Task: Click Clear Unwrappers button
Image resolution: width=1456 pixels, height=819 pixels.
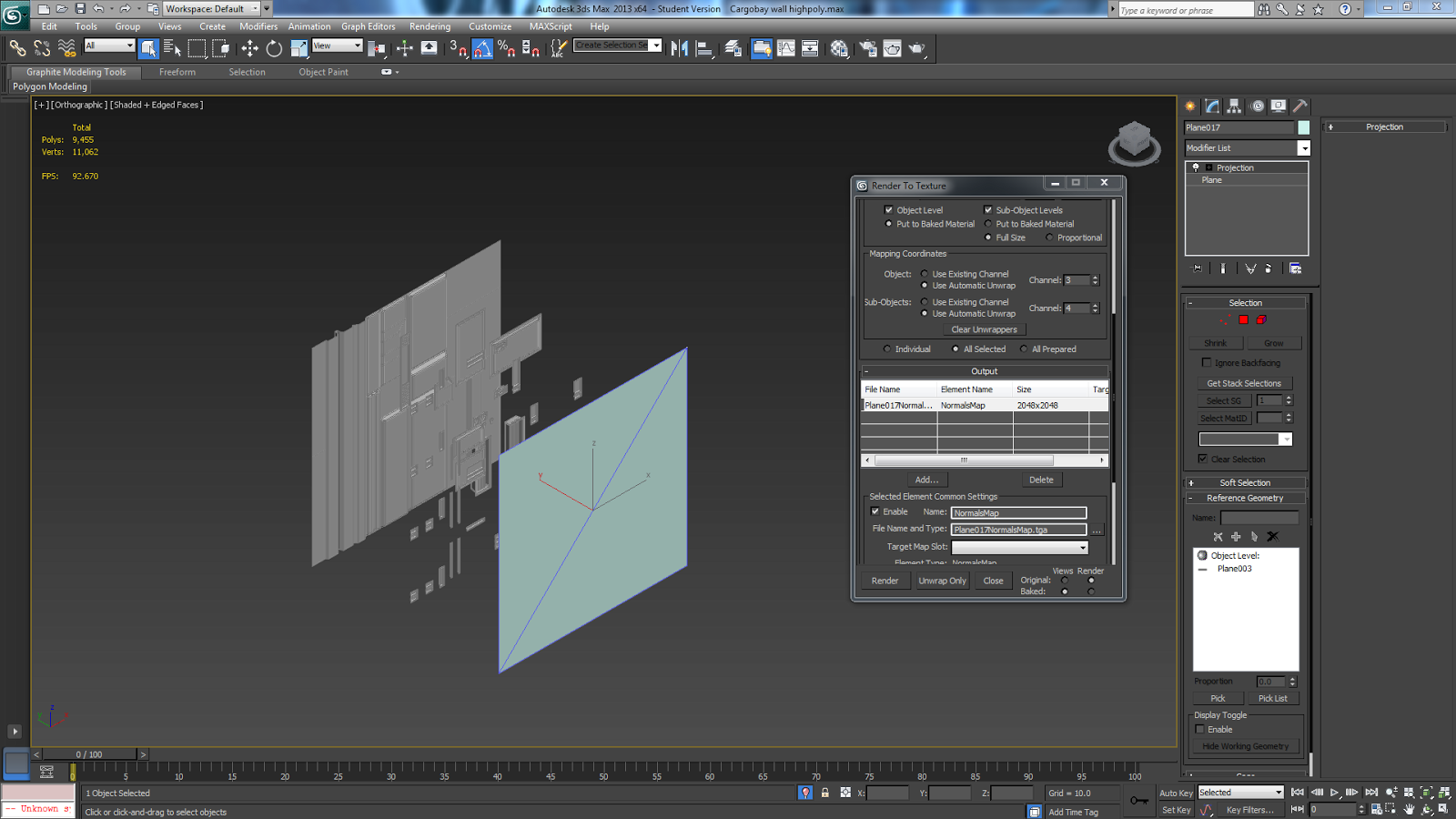Action: [985, 329]
